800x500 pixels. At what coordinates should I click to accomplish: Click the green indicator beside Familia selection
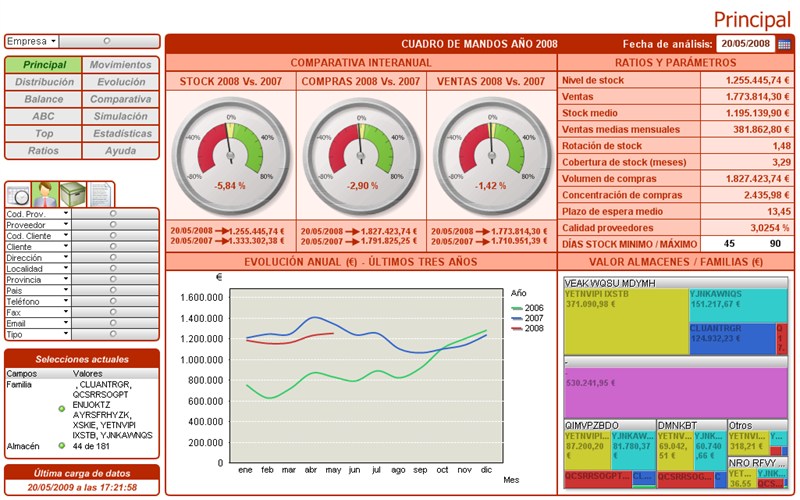[x=62, y=409]
